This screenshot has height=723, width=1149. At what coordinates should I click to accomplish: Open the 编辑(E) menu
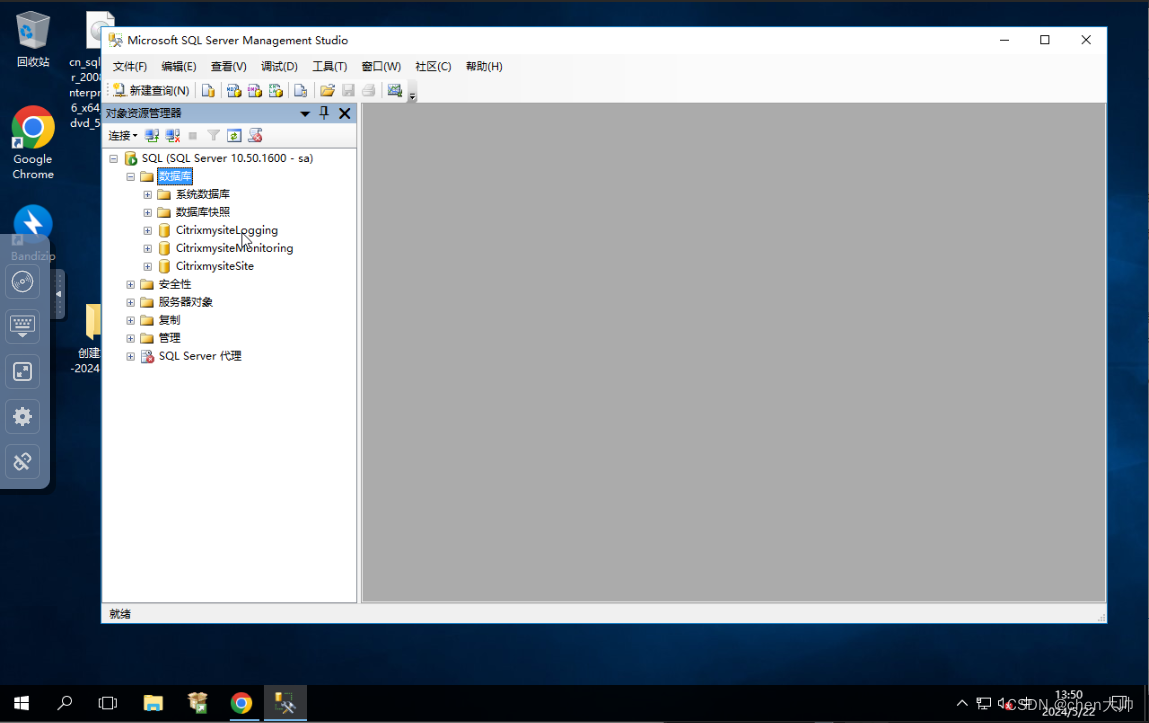[179, 66]
